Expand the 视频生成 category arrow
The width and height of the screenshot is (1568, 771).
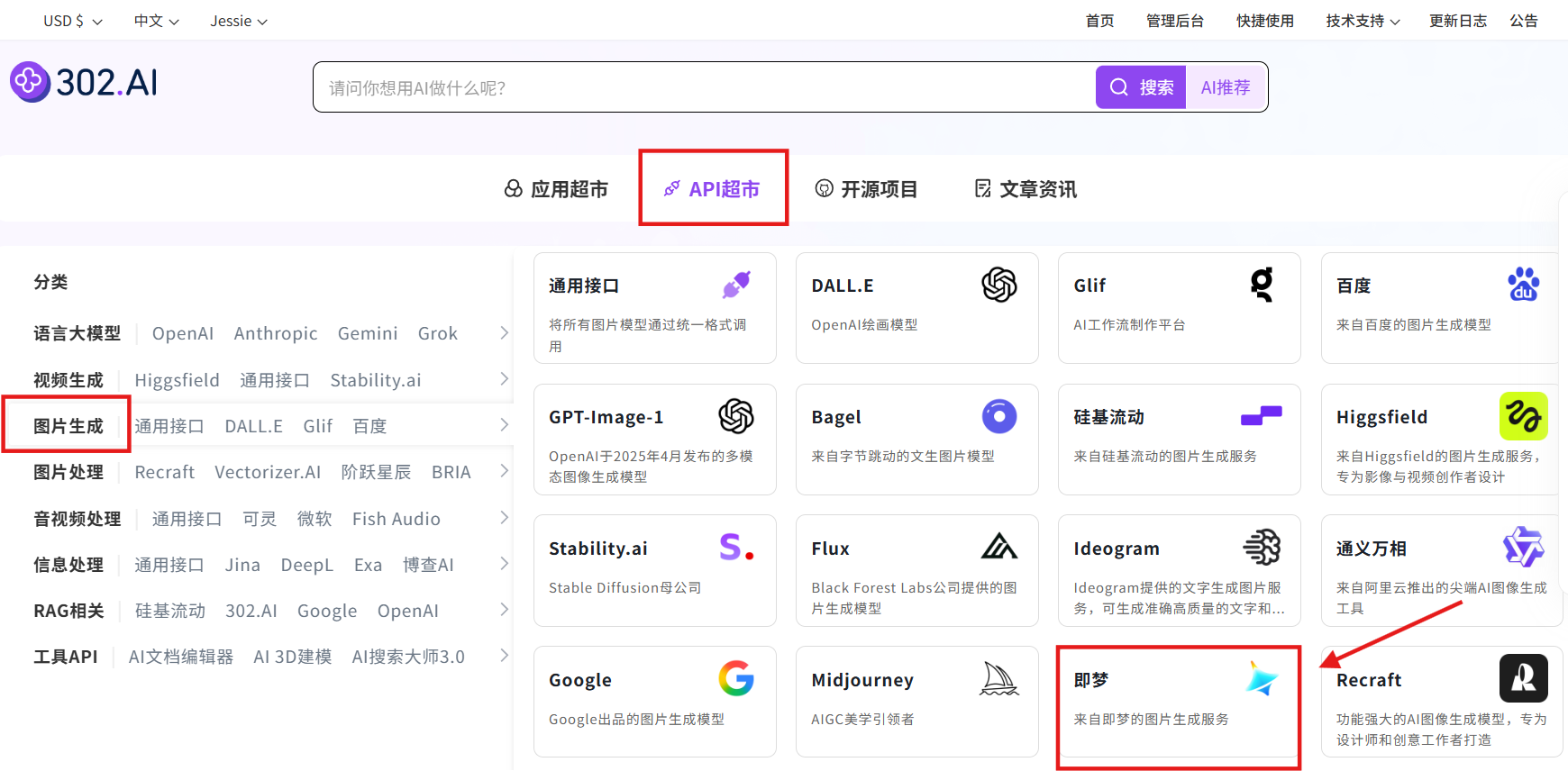tap(505, 378)
